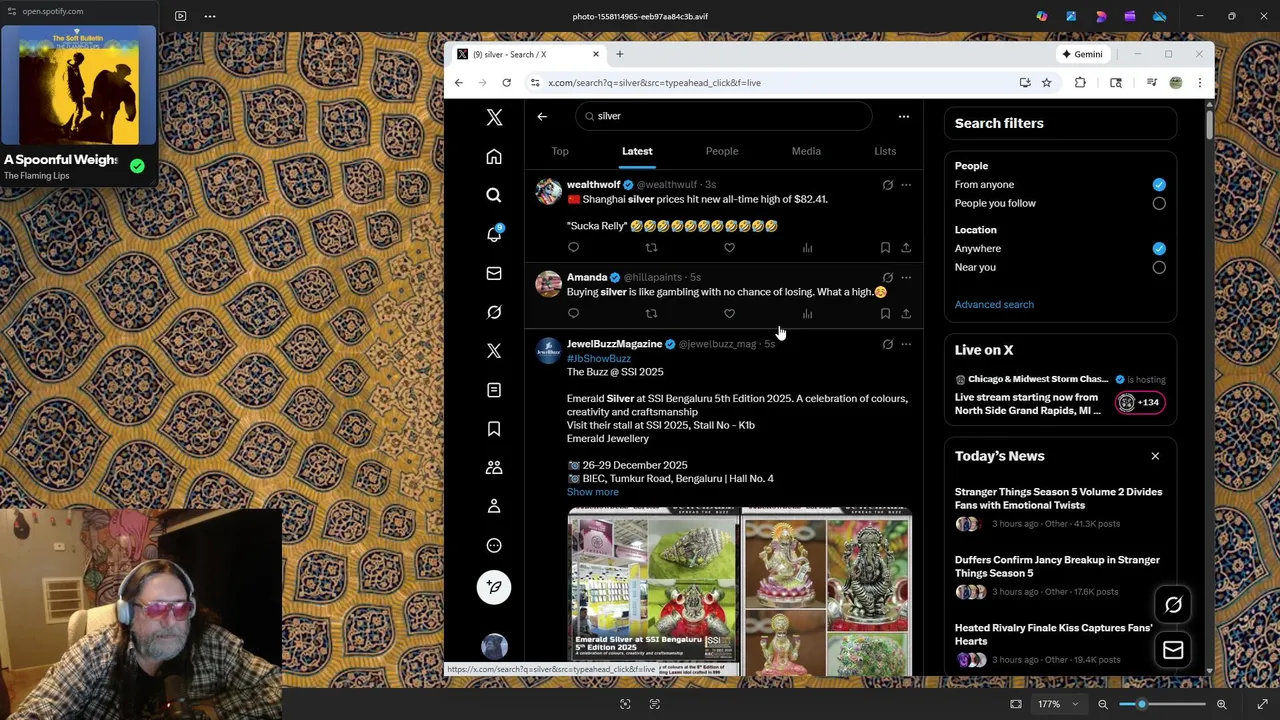Click the round Post compose button

(494, 587)
